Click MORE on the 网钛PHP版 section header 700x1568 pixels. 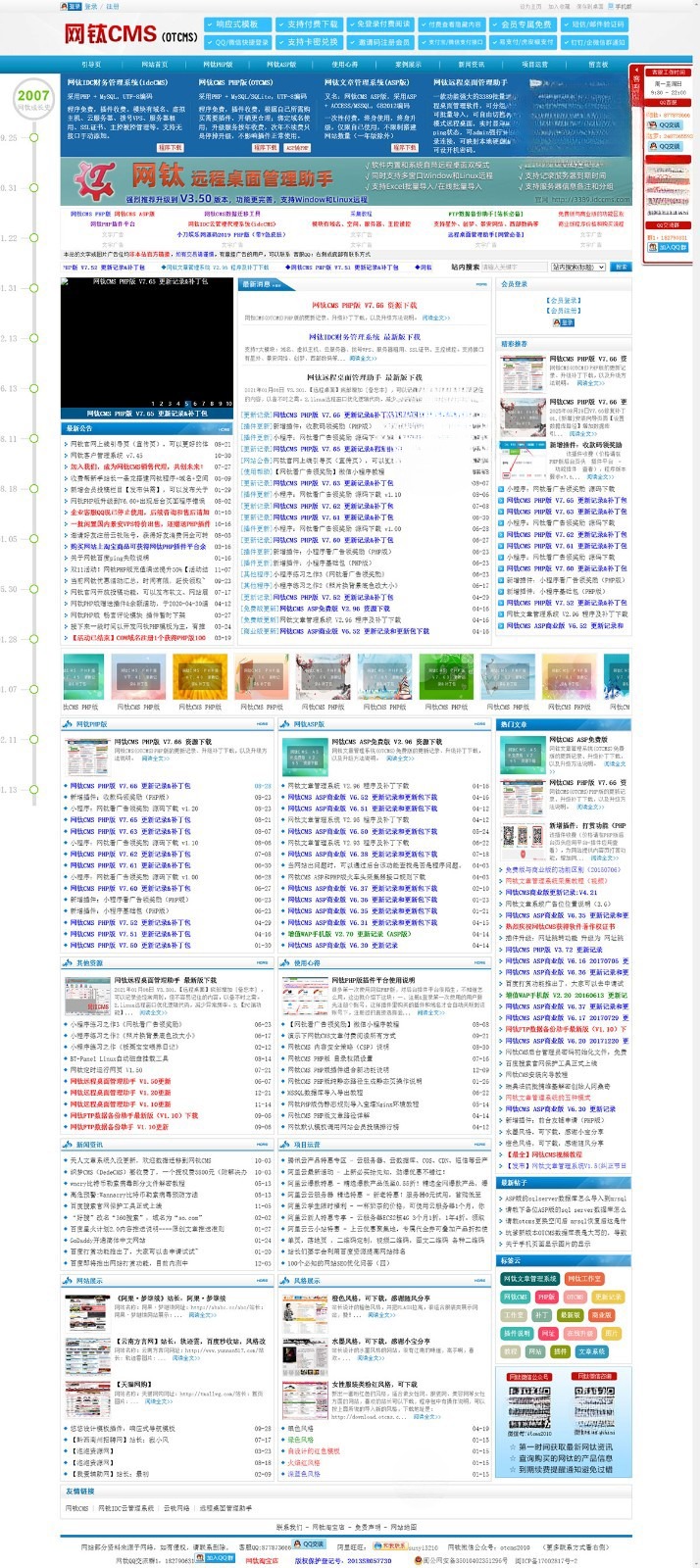(x=263, y=724)
